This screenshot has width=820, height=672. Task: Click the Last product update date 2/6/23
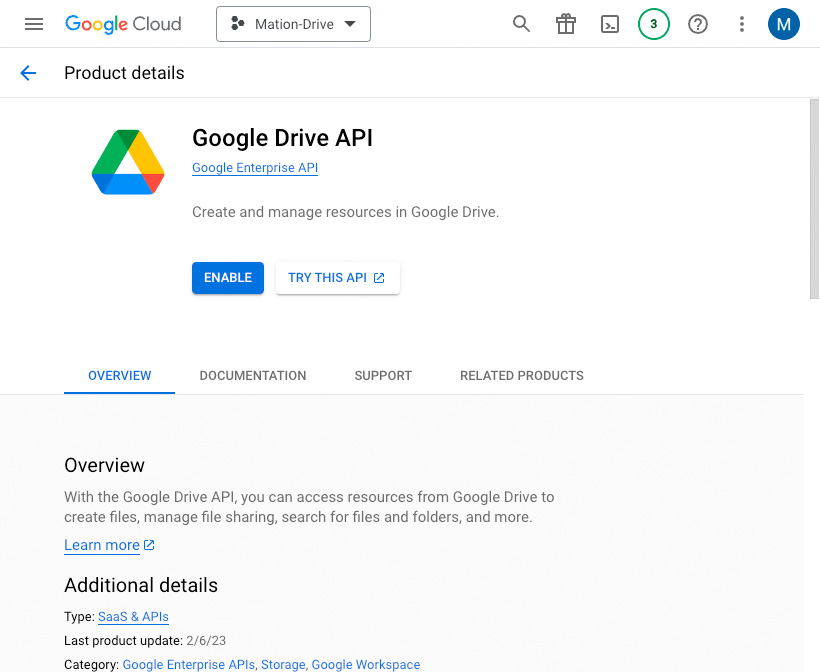[206, 641]
